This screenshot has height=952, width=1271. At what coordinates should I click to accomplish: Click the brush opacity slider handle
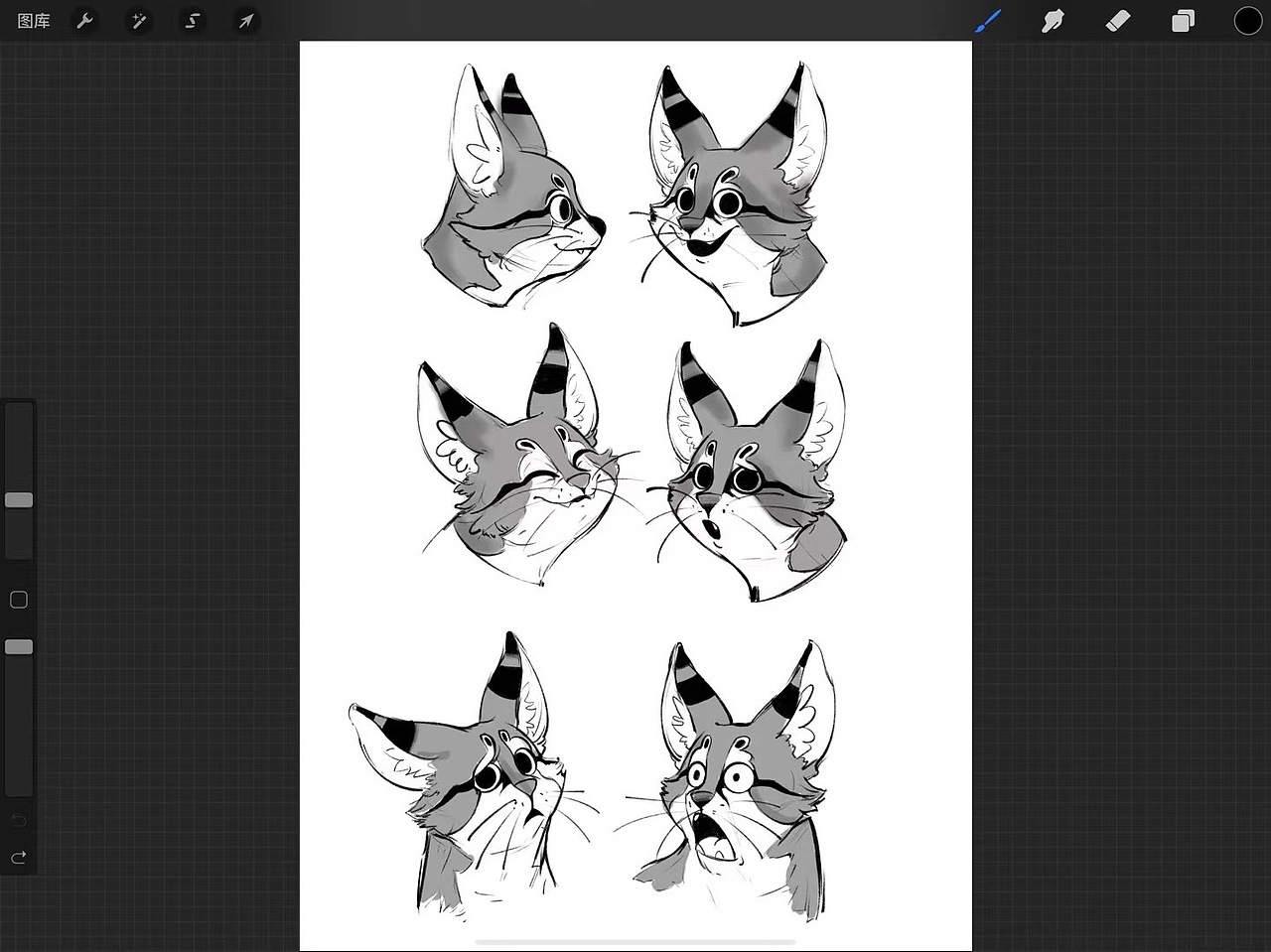point(19,646)
